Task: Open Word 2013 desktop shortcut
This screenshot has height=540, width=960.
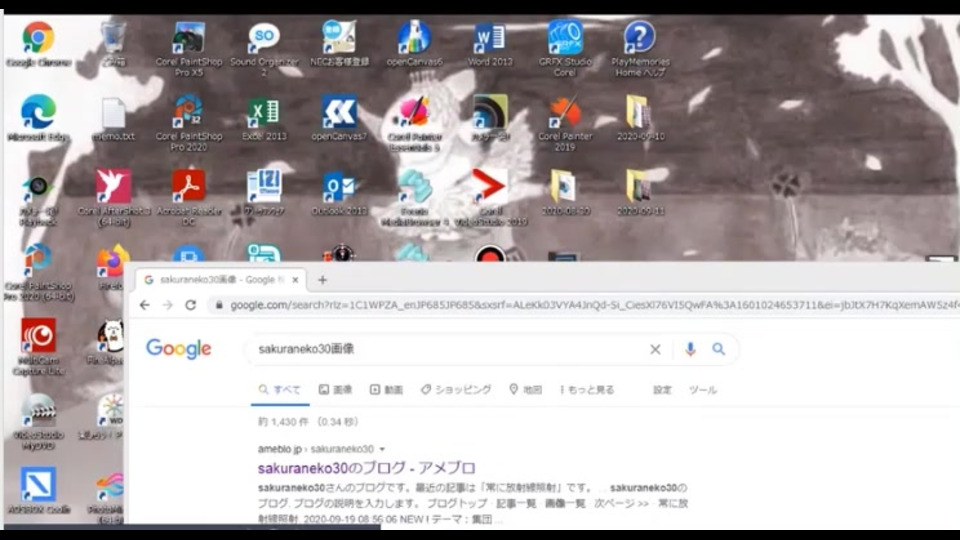Action: point(490,43)
